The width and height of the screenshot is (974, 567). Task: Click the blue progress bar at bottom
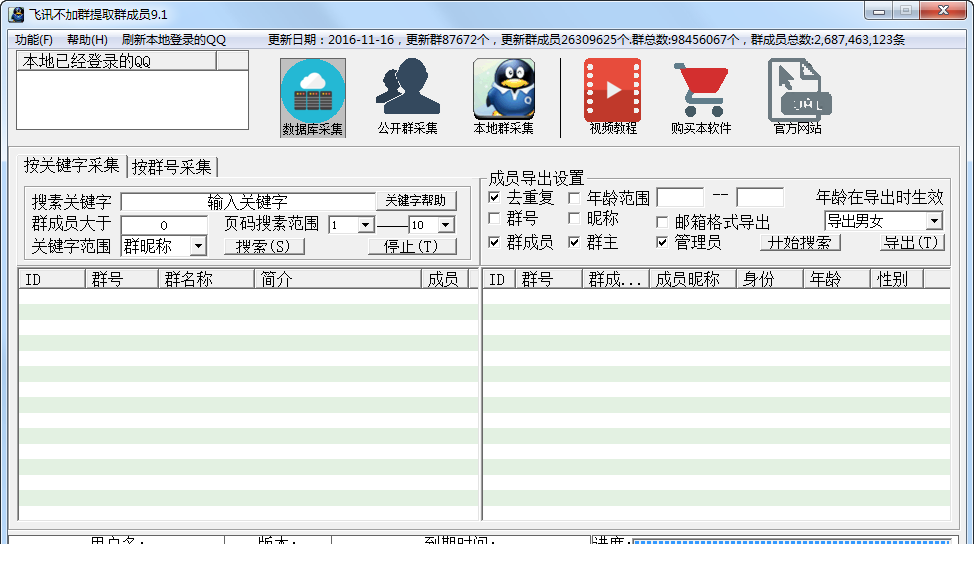tap(791, 542)
